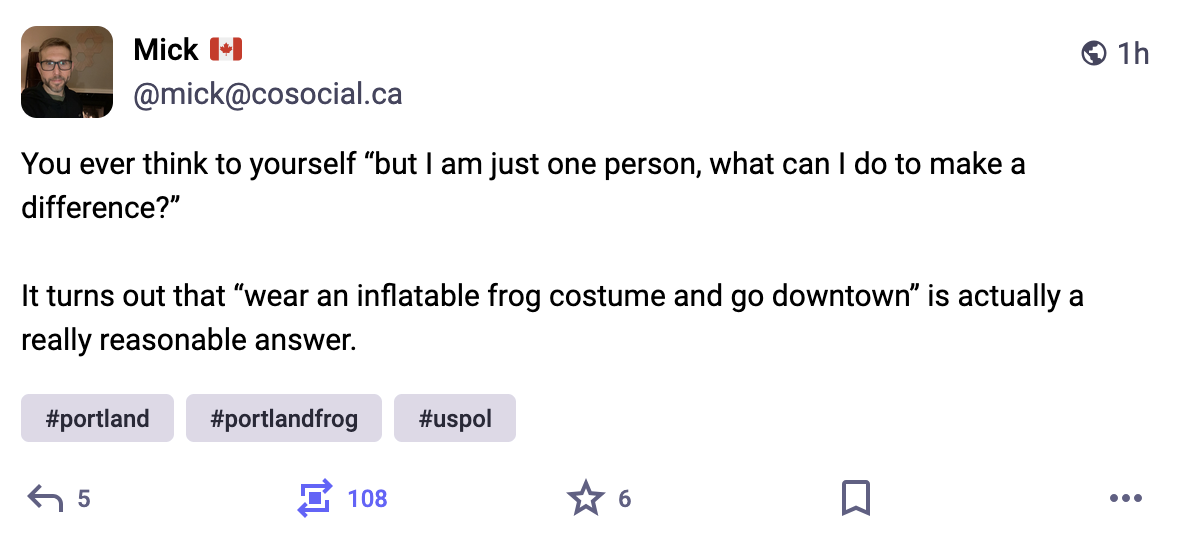Click the post's first paragraph about one person

(522, 164)
